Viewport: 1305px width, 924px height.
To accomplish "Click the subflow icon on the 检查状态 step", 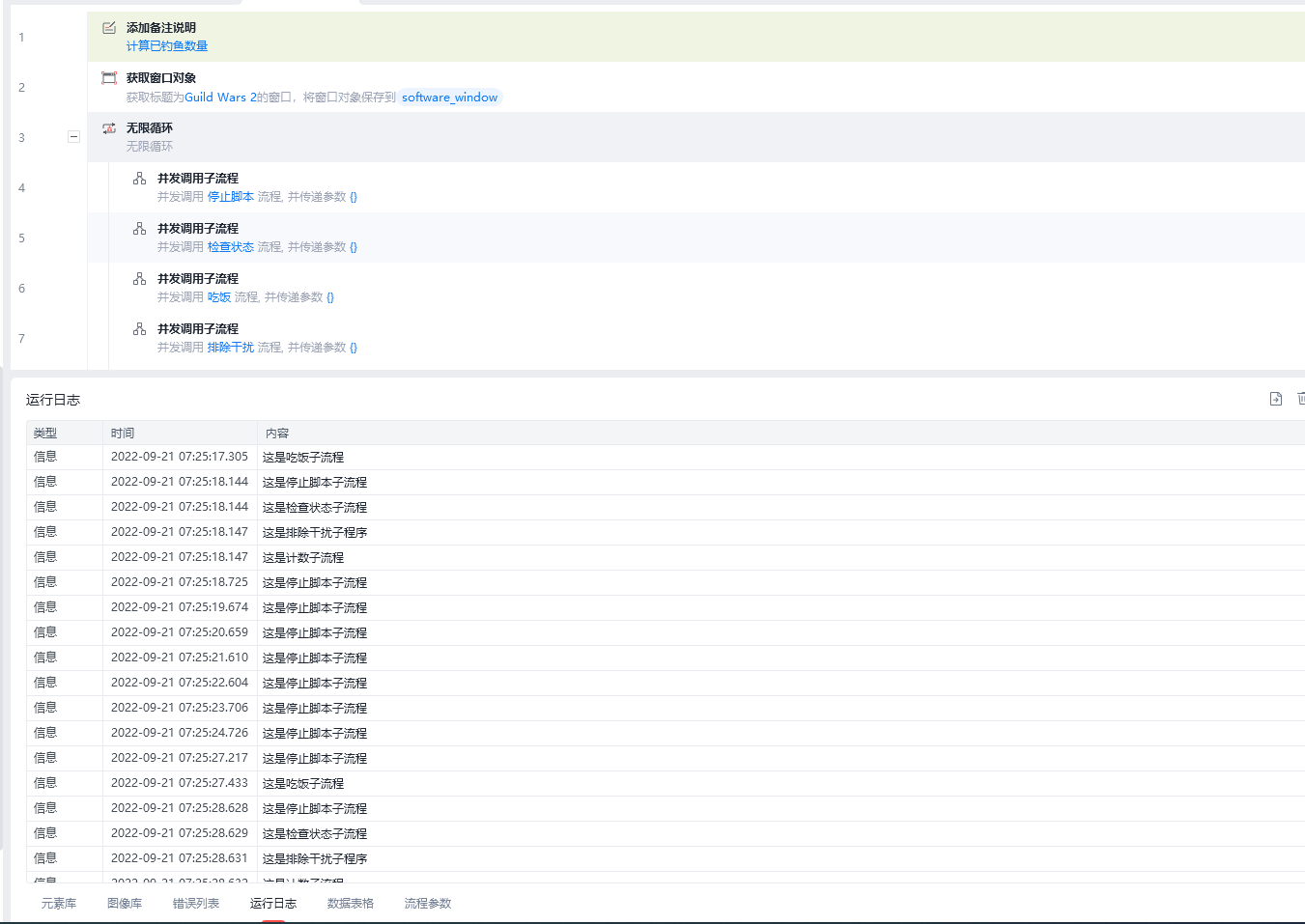I will coord(140,229).
